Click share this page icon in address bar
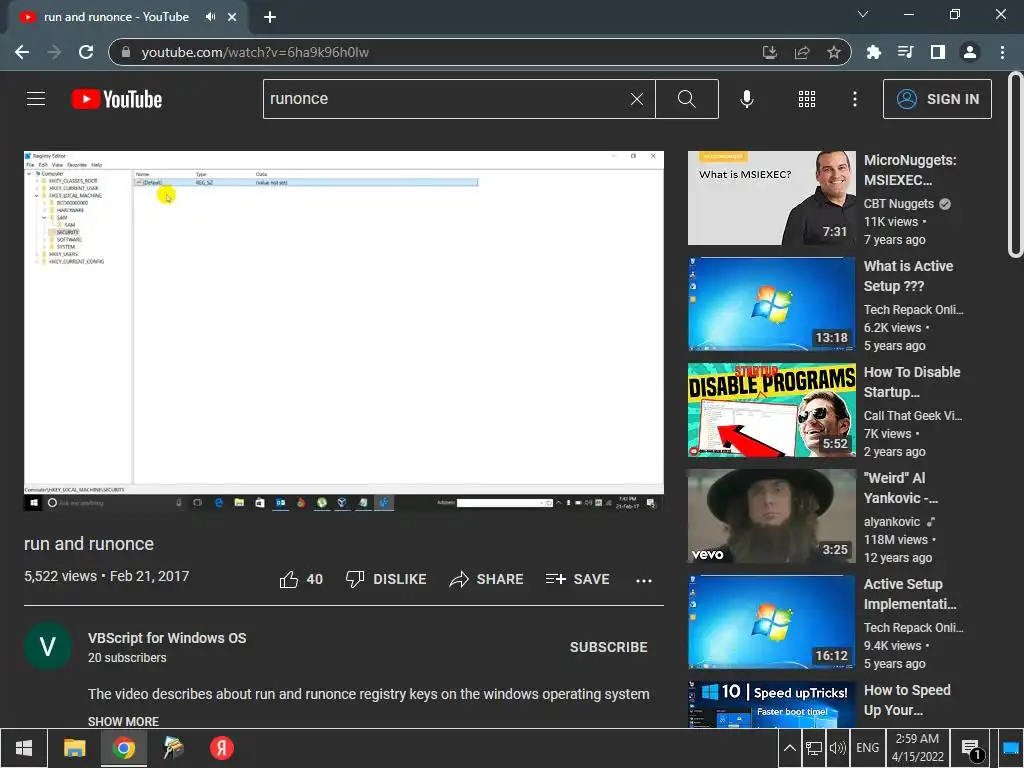The height and width of the screenshot is (768, 1024). (x=802, y=52)
